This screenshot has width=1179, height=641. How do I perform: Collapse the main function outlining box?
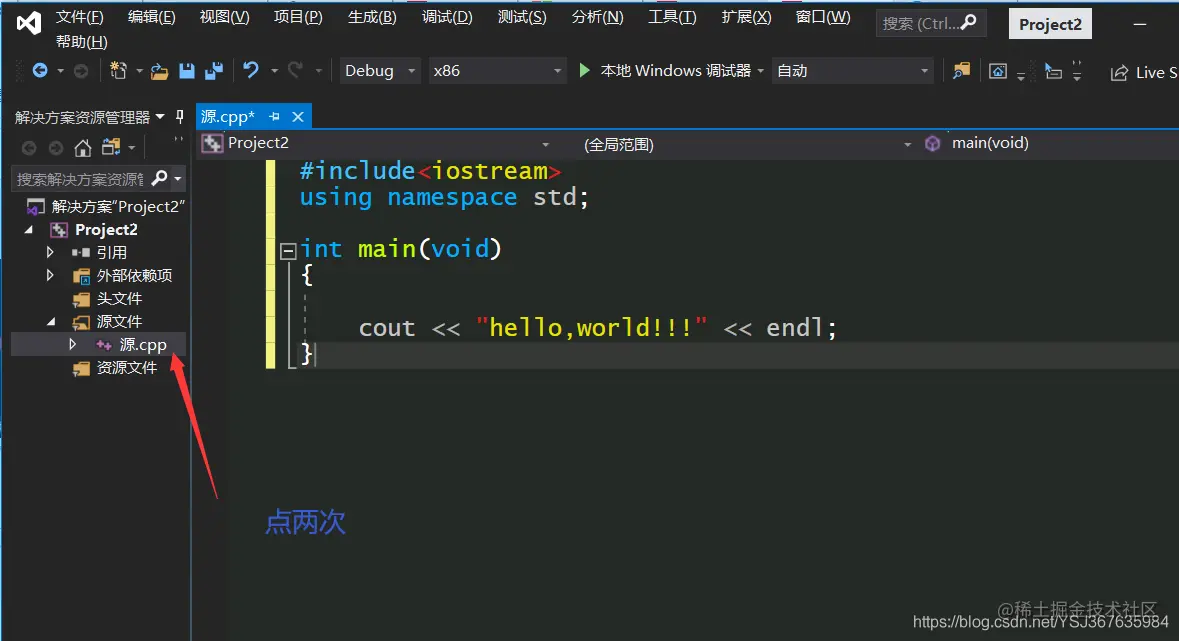coord(288,251)
